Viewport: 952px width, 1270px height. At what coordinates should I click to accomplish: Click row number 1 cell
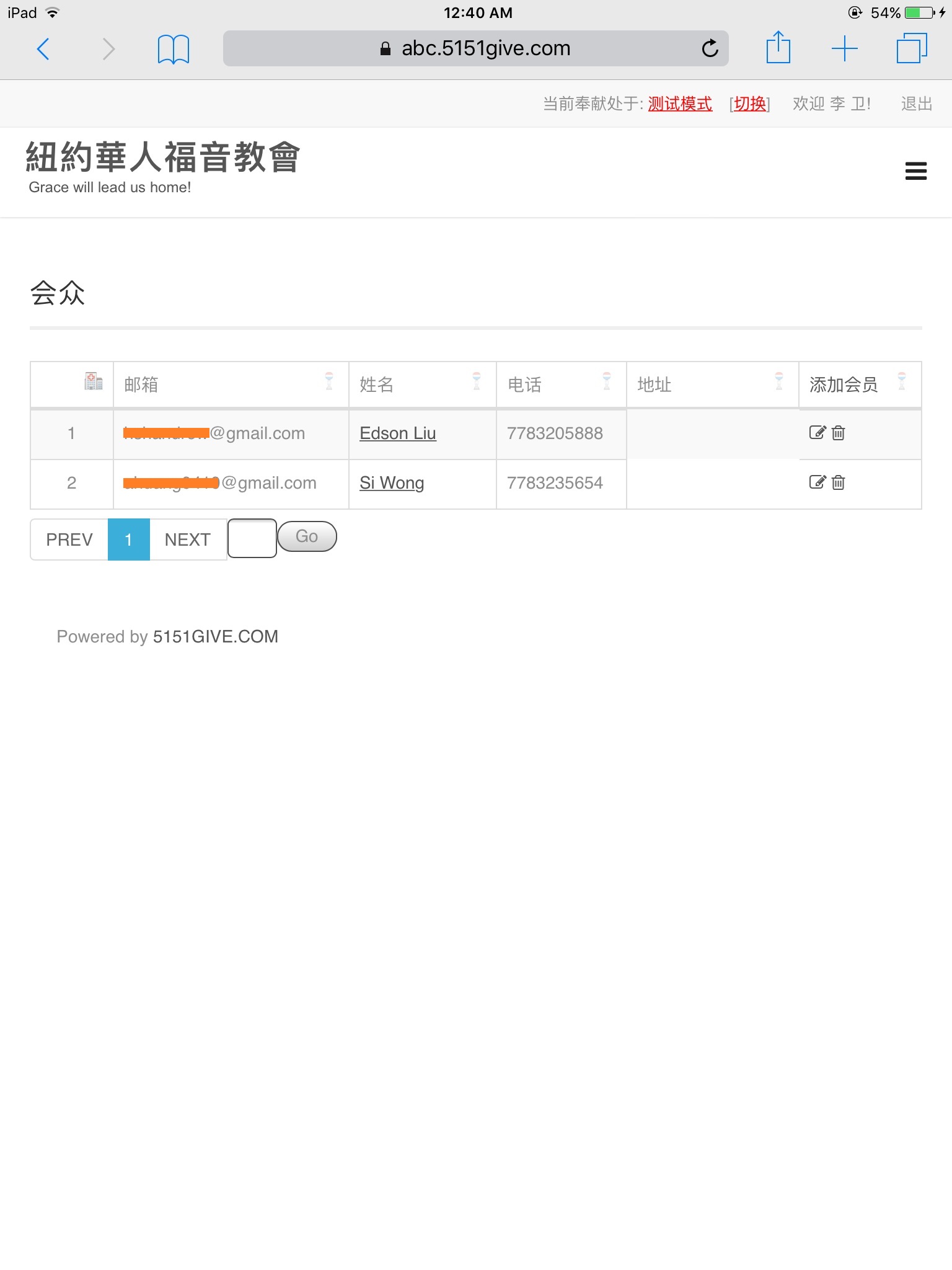(71, 433)
